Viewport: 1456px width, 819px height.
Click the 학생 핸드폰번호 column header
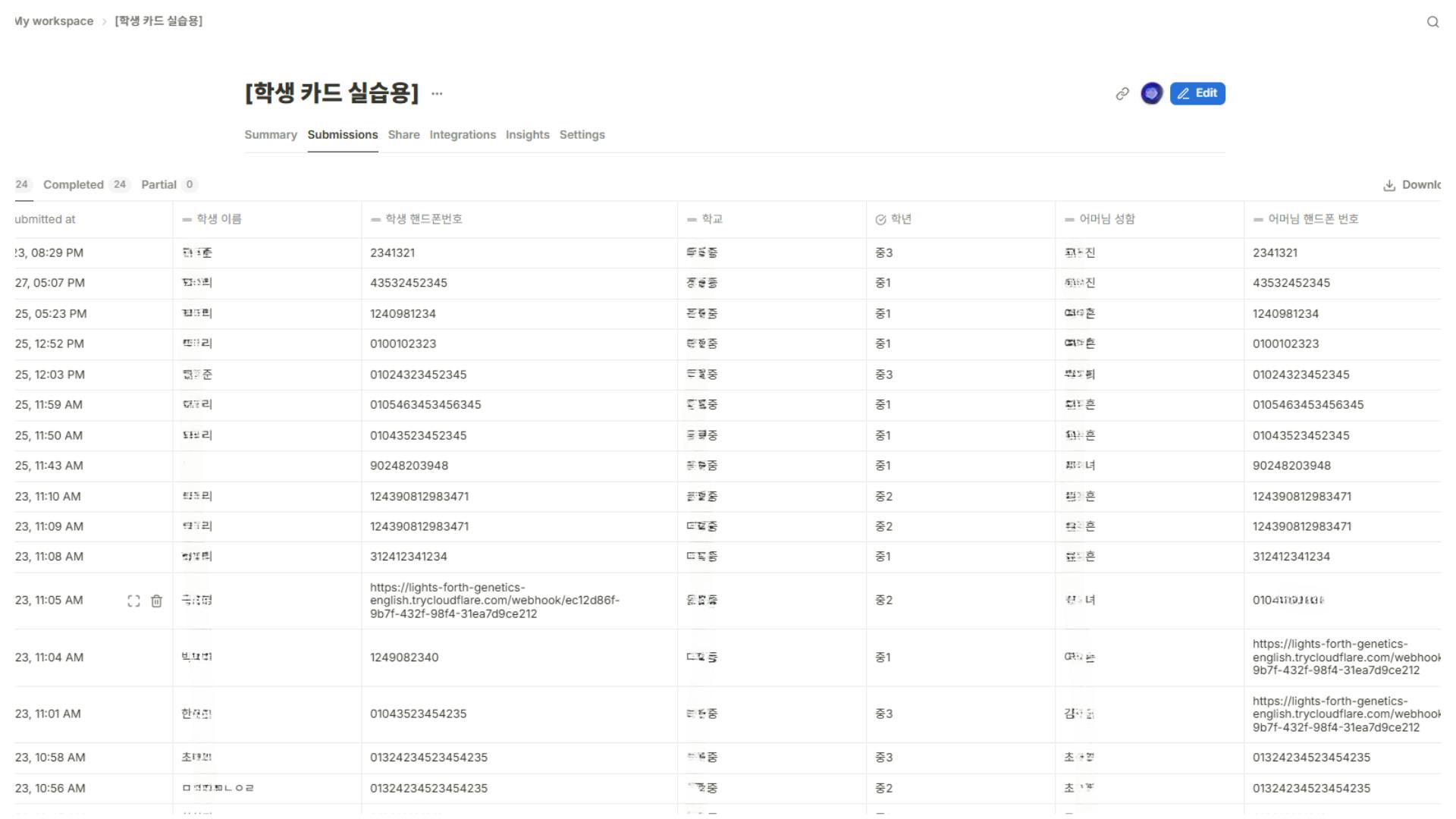click(519, 219)
